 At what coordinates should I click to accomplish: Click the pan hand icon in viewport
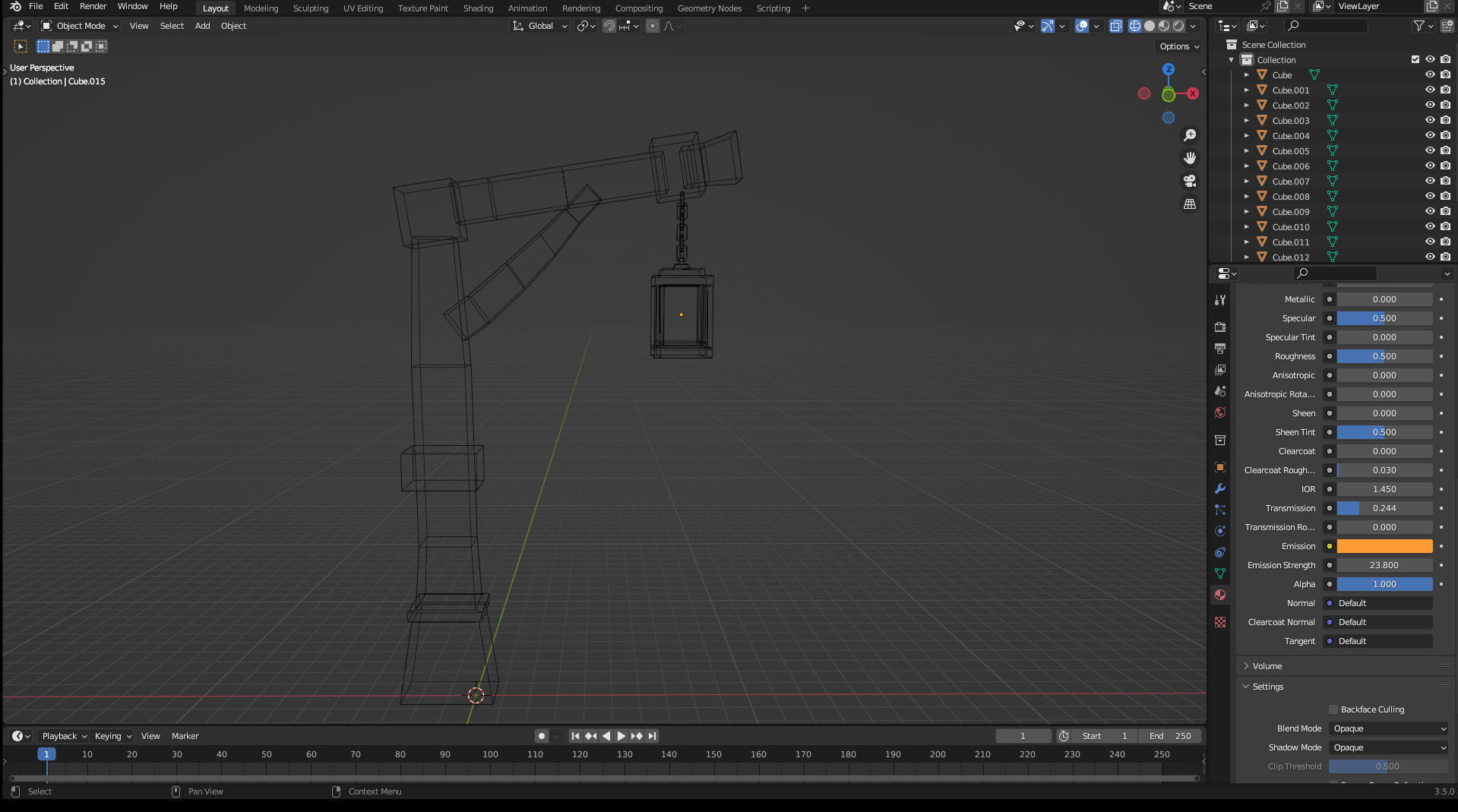tap(1190, 158)
